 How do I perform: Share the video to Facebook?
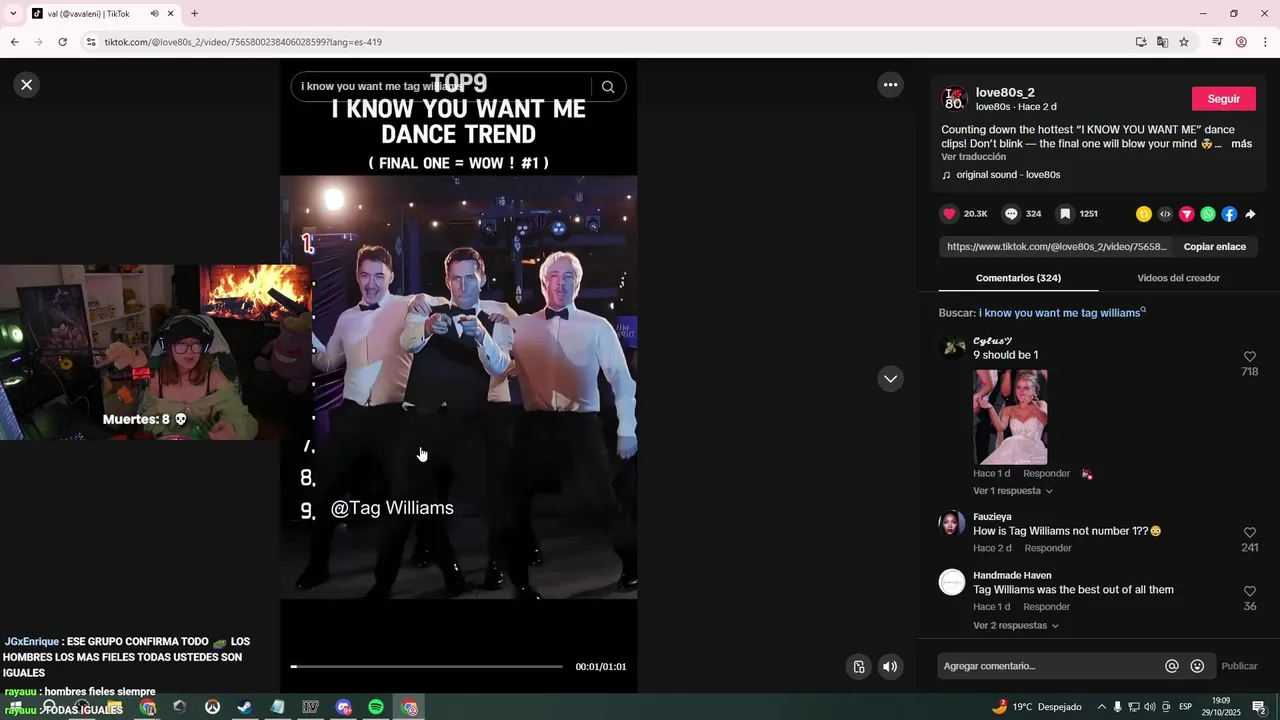(x=1229, y=214)
